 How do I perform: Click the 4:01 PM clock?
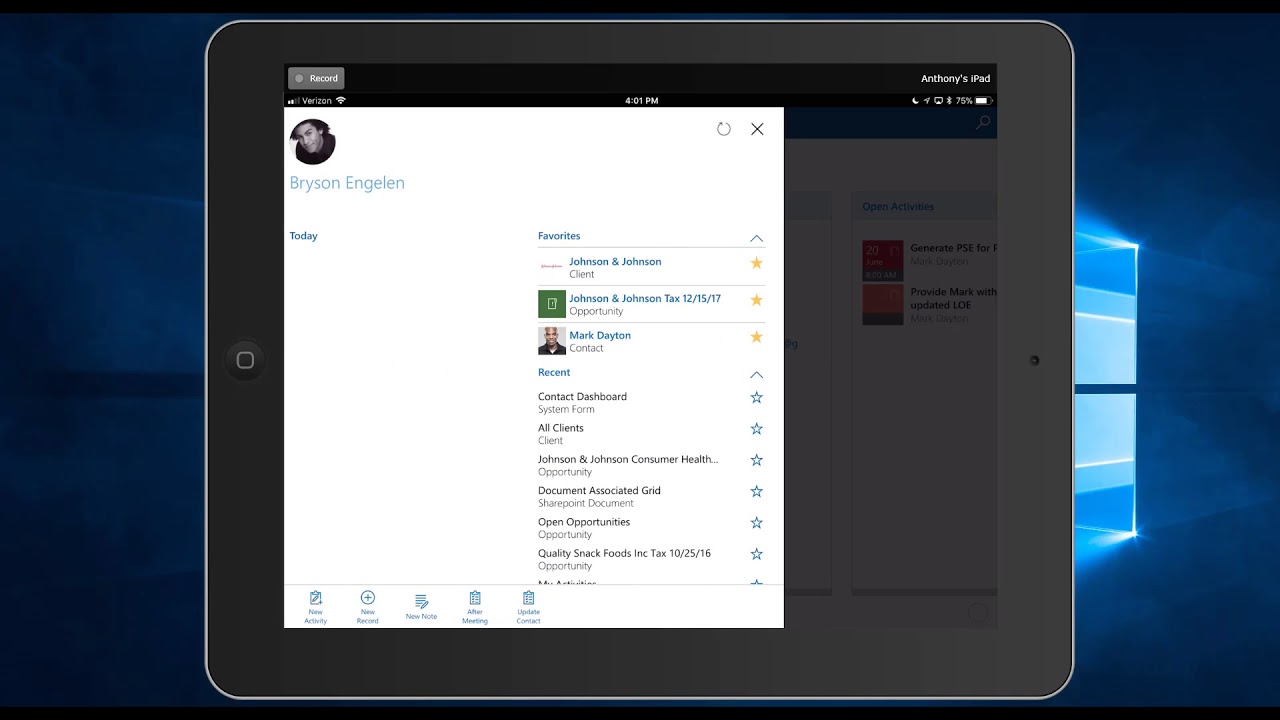coord(641,101)
